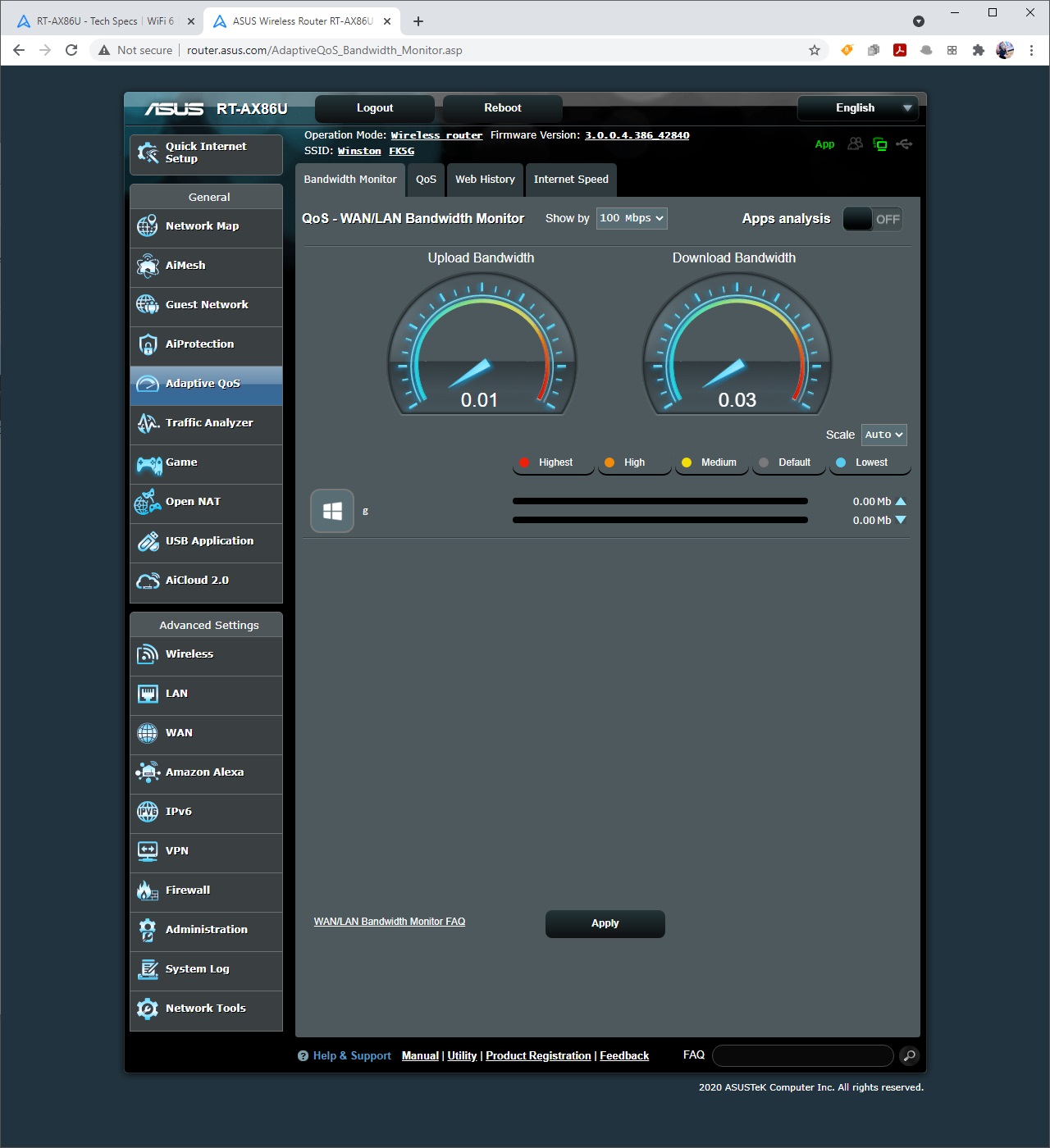Click the Game controller icon
Viewport: 1050px width, 1148px height.
click(x=148, y=465)
